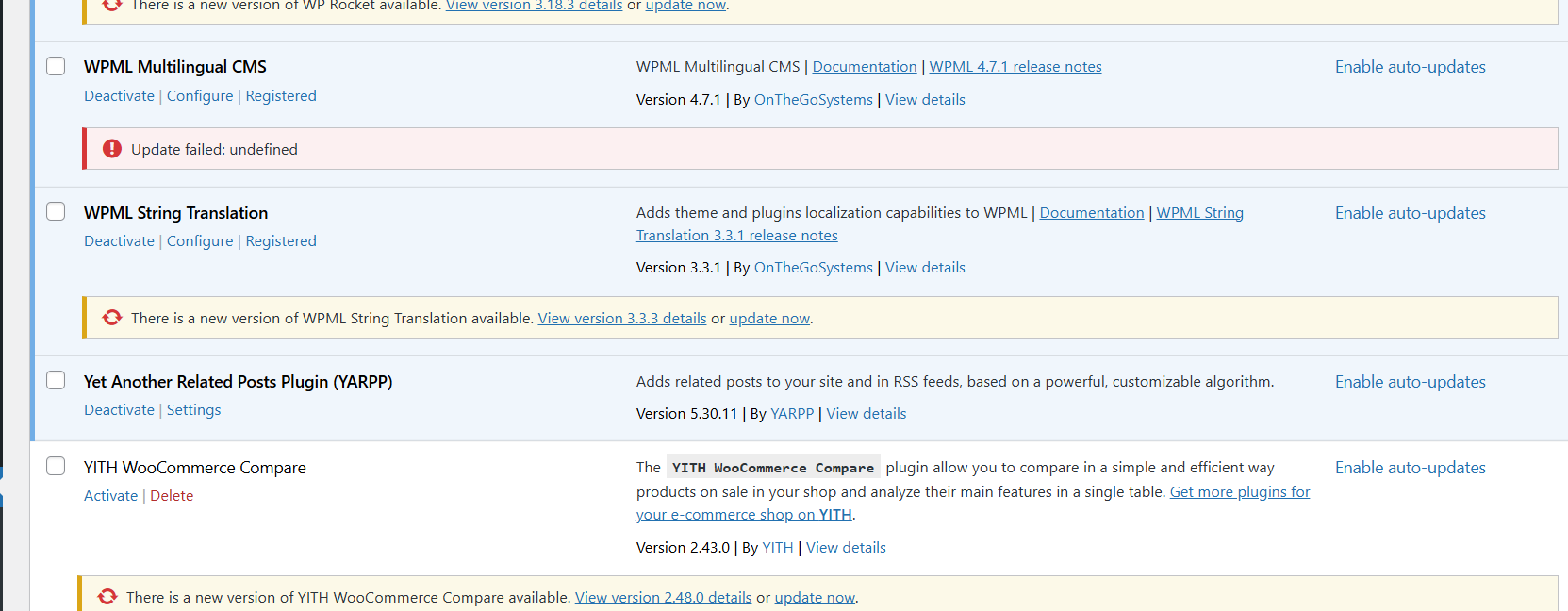1568x611 pixels.
Task: Click the 'YITH WooCommerce Compare' code label in description
Action: [x=773, y=468]
